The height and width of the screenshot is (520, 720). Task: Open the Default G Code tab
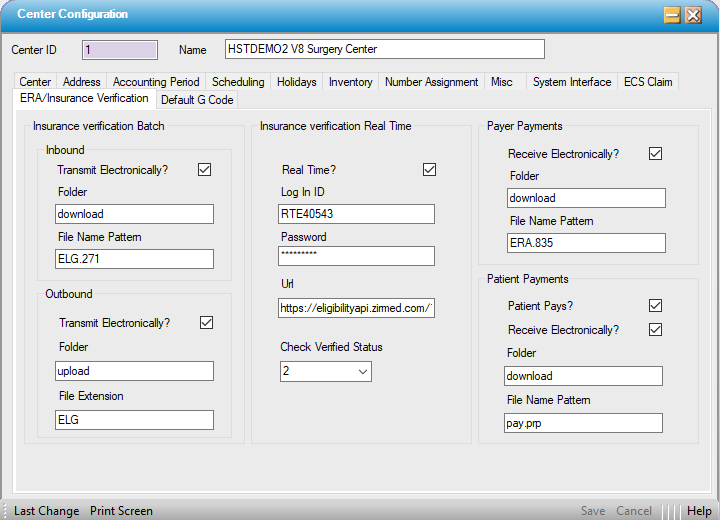[x=196, y=99]
